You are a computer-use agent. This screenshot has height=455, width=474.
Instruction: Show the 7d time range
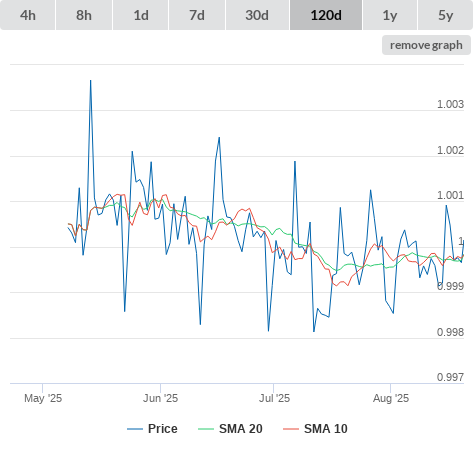(197, 15)
